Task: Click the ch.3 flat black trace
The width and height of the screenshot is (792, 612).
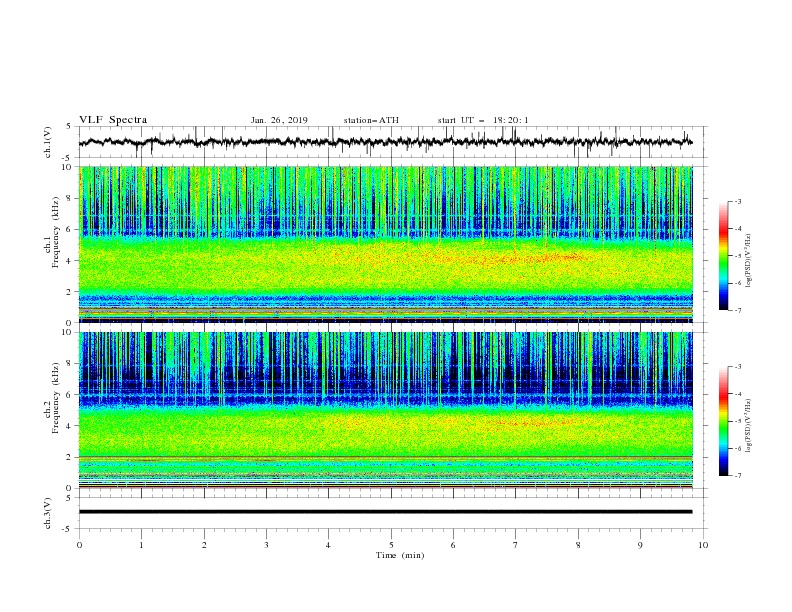Action: pos(385,512)
